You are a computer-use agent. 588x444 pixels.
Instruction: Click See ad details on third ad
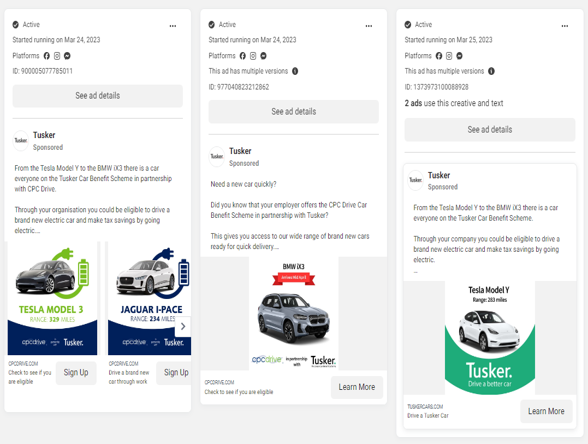point(490,129)
